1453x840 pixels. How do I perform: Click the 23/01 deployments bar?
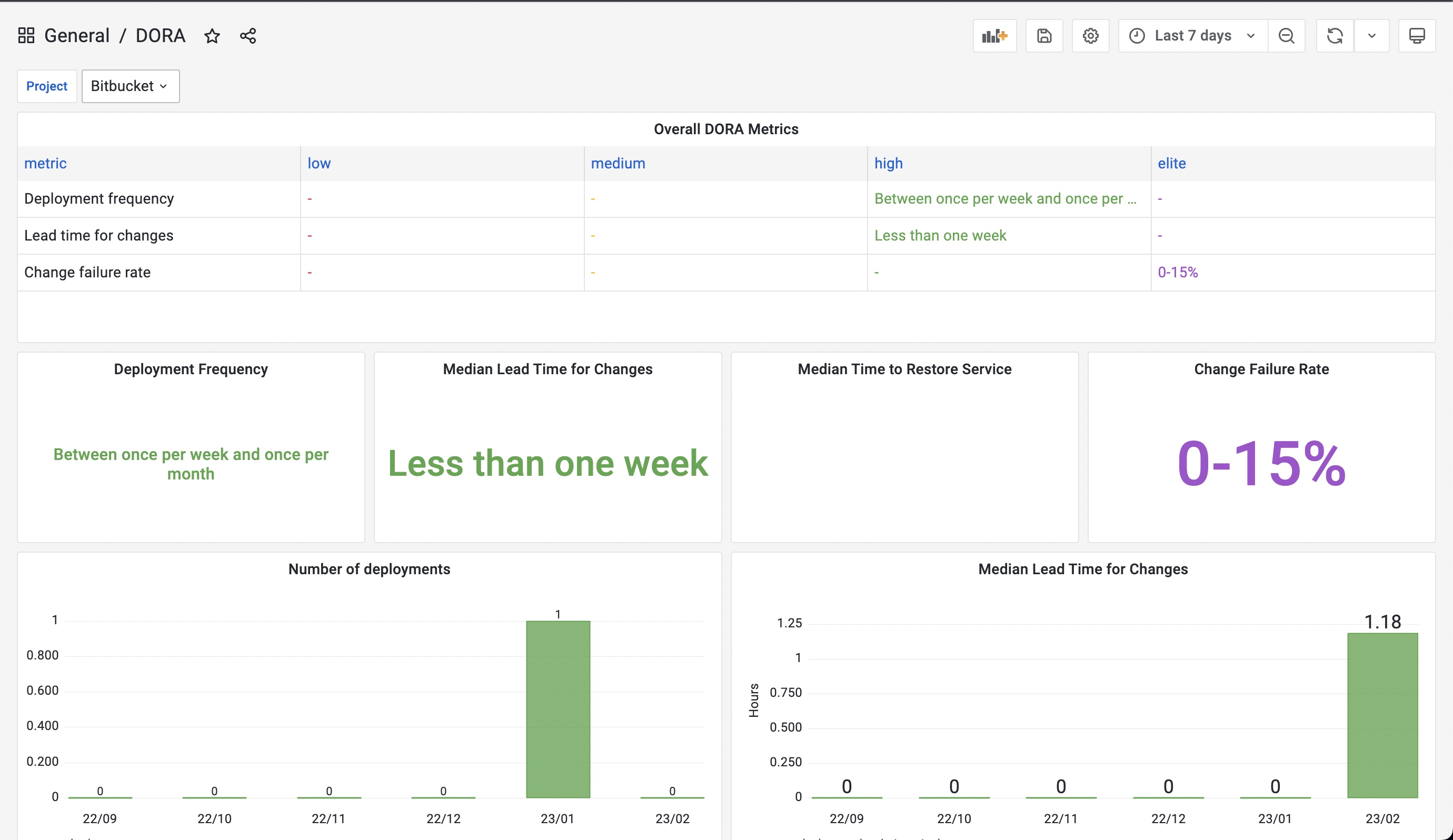(558, 709)
